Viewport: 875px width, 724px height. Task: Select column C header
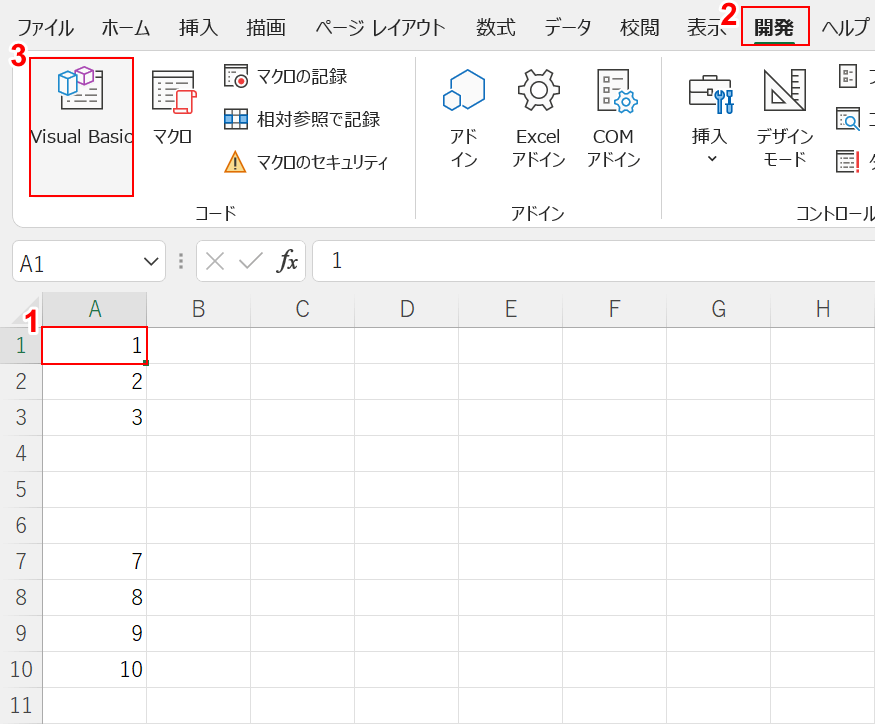(x=303, y=309)
